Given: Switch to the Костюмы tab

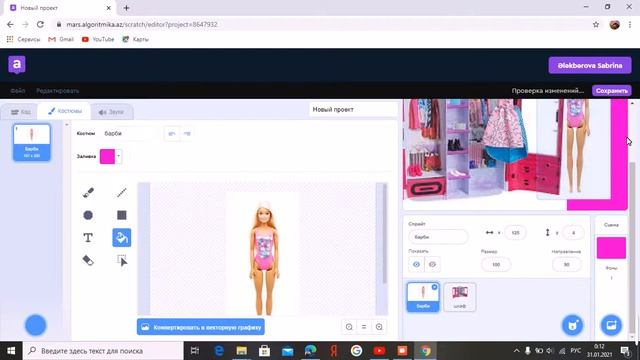Looking at the screenshot, I should (x=64, y=111).
